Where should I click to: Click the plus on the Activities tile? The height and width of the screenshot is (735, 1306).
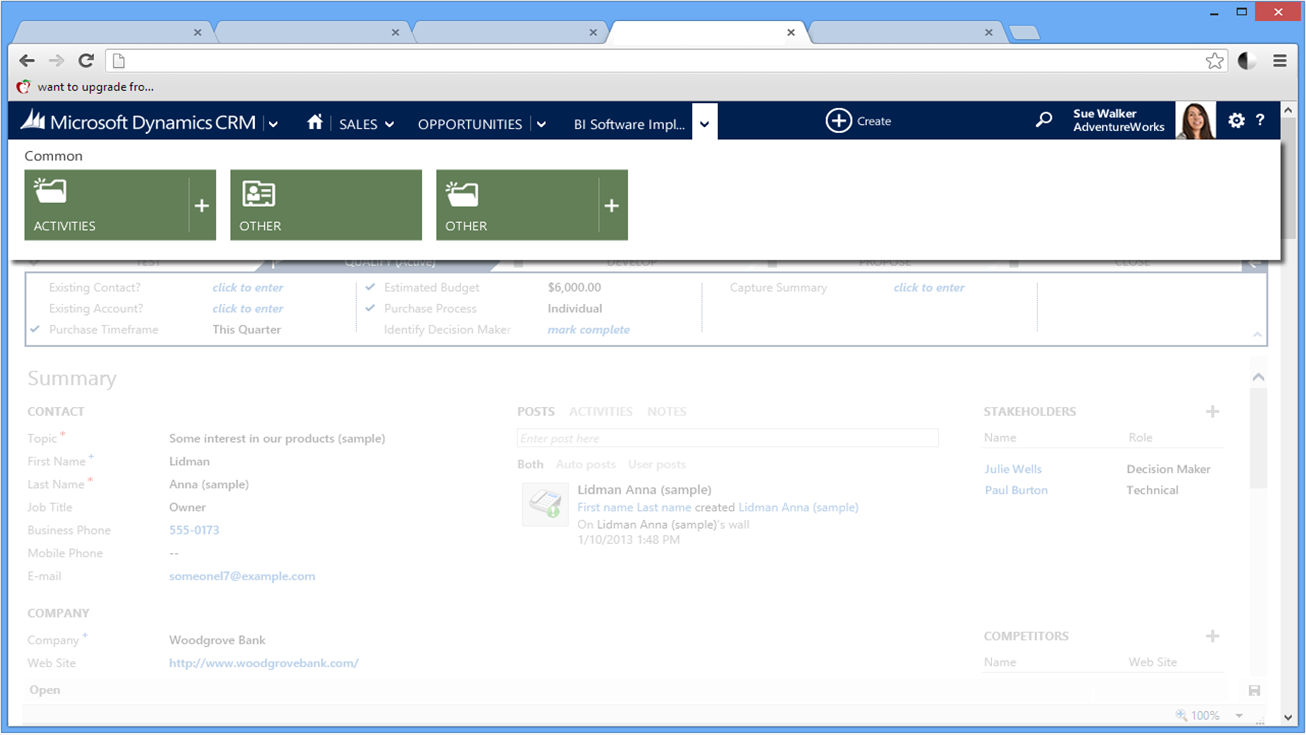click(x=202, y=205)
